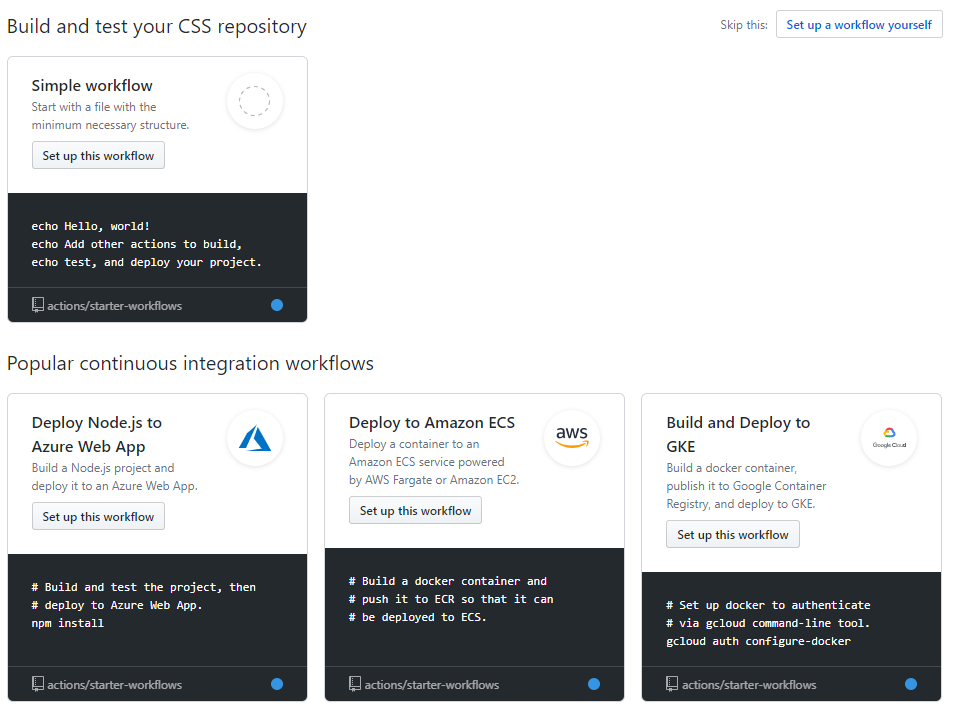
Task: Click the Azure logo icon
Action: pyautogui.click(x=255, y=438)
